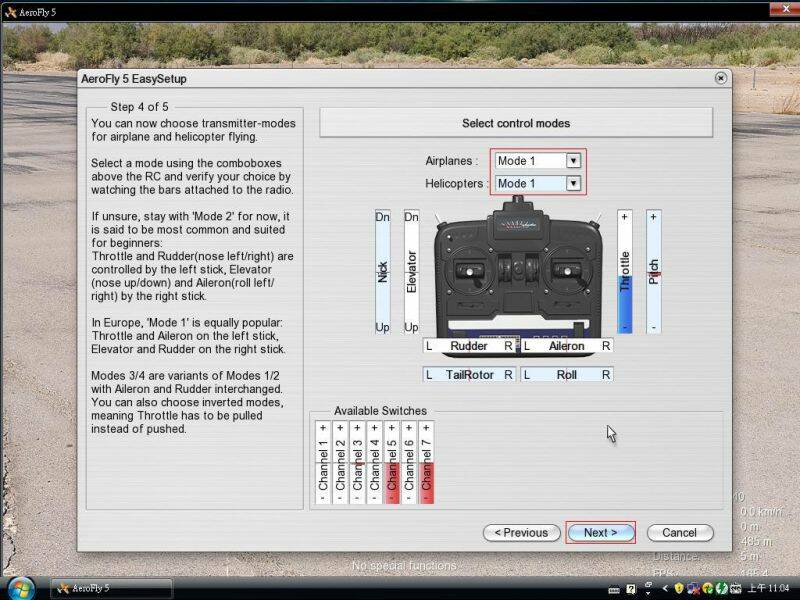Image resolution: width=800 pixels, height=600 pixels.
Task: Open the Windows Start orb
Action: coord(21,588)
